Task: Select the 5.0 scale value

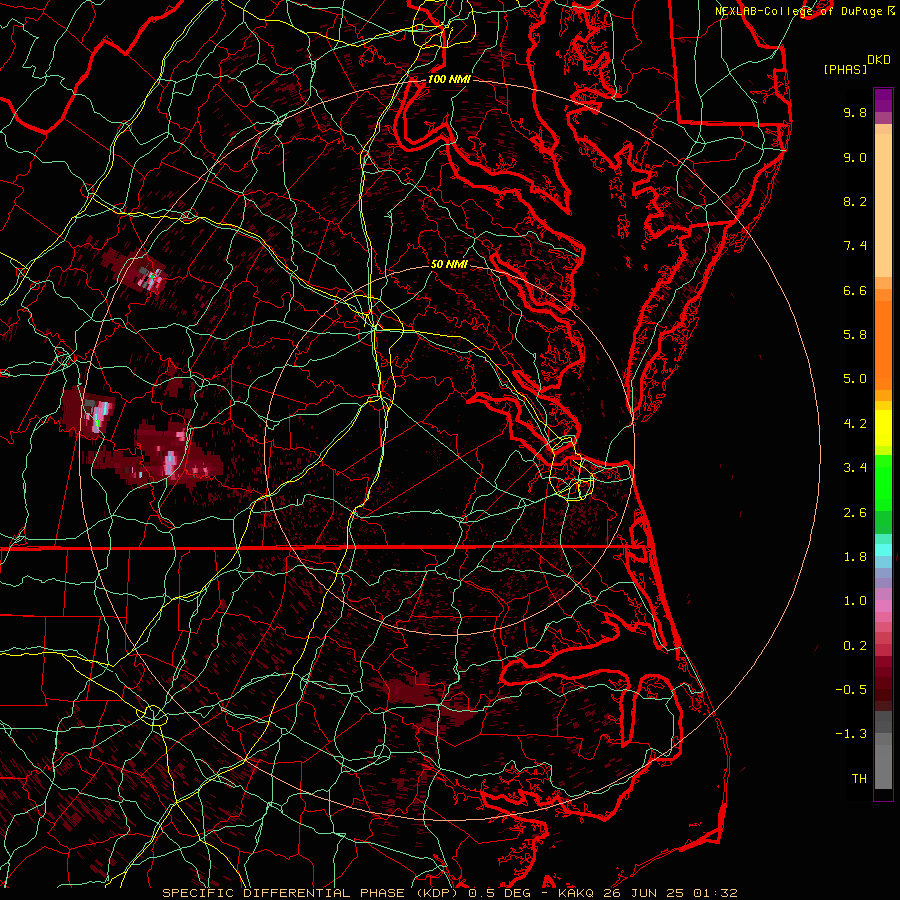Action: click(855, 379)
